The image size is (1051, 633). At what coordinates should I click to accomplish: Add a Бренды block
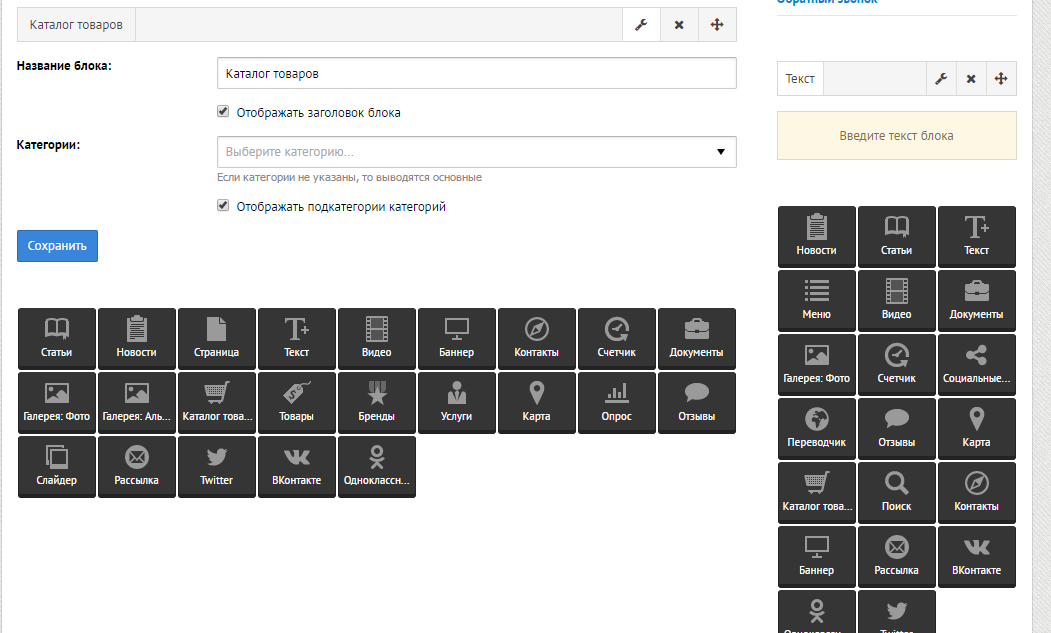pyautogui.click(x=377, y=402)
